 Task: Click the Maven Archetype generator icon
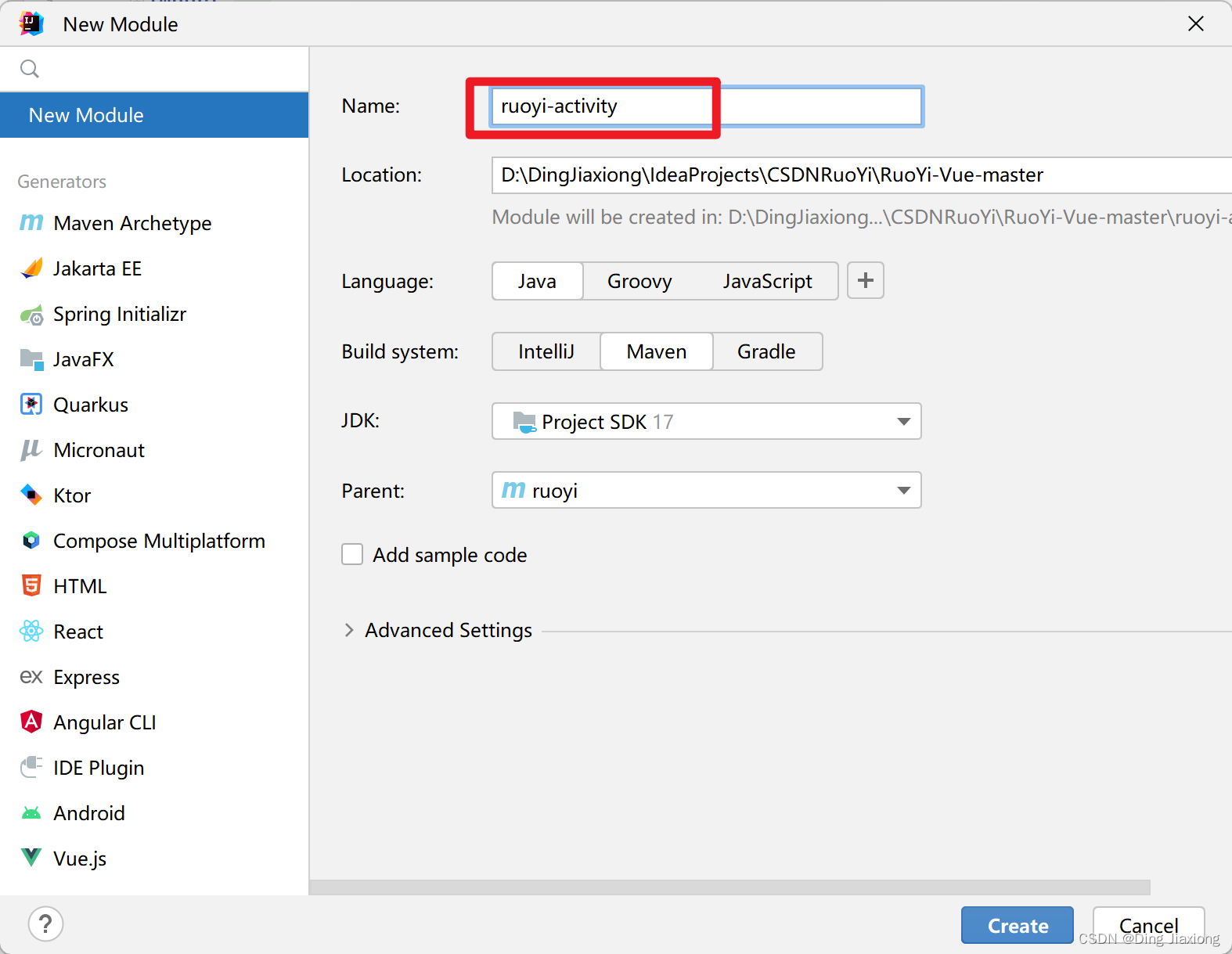(31, 223)
